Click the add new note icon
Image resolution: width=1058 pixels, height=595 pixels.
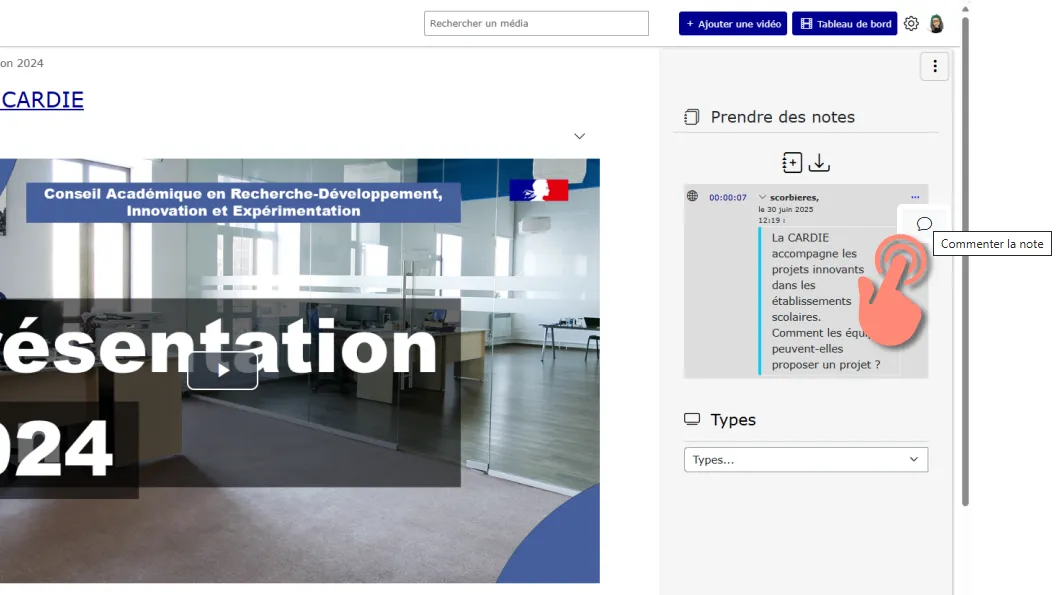pyautogui.click(x=791, y=163)
